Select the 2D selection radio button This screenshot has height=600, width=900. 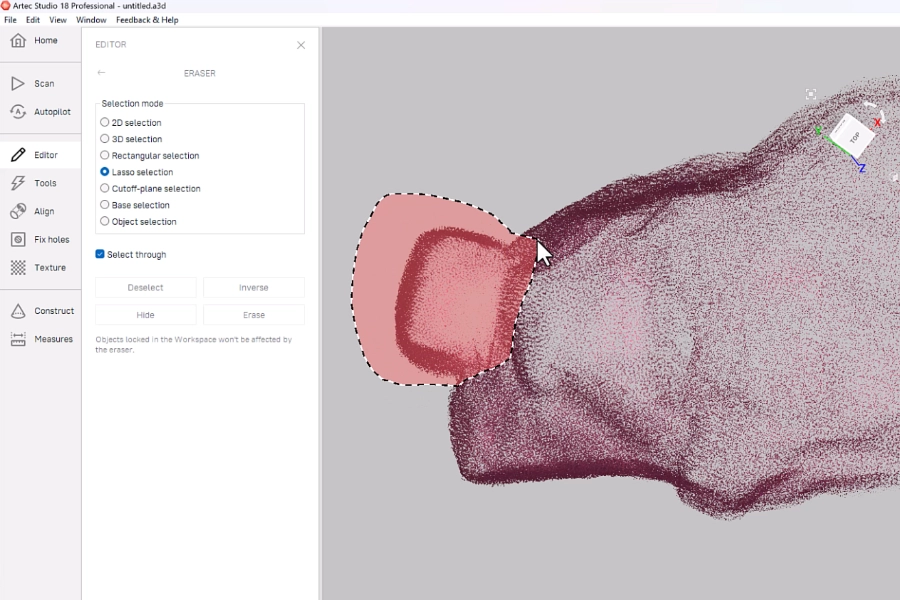105,123
